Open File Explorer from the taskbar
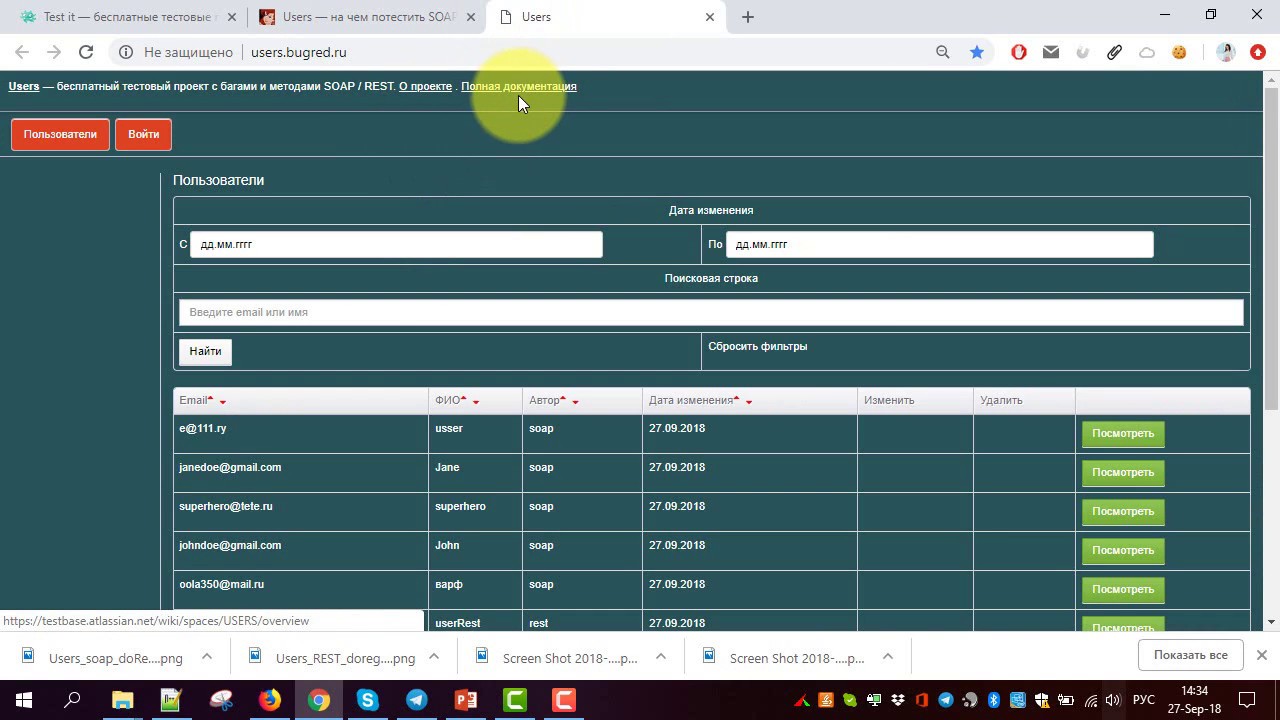1280x720 pixels. (122, 700)
